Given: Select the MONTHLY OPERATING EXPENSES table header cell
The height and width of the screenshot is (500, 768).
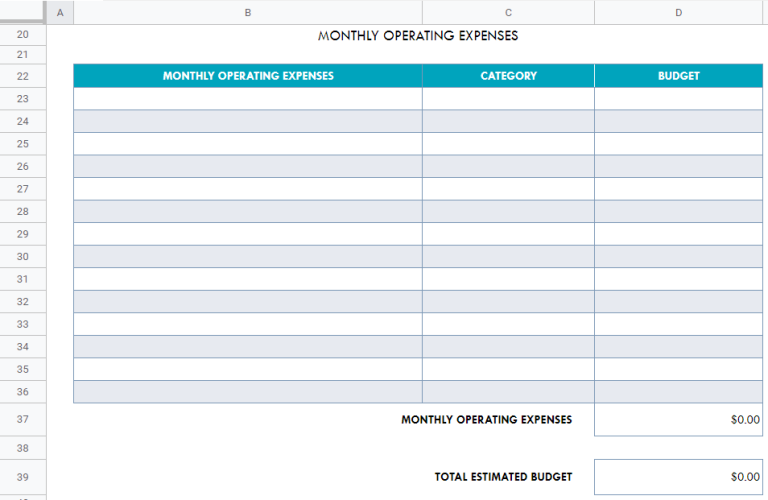Looking at the screenshot, I should [x=248, y=76].
